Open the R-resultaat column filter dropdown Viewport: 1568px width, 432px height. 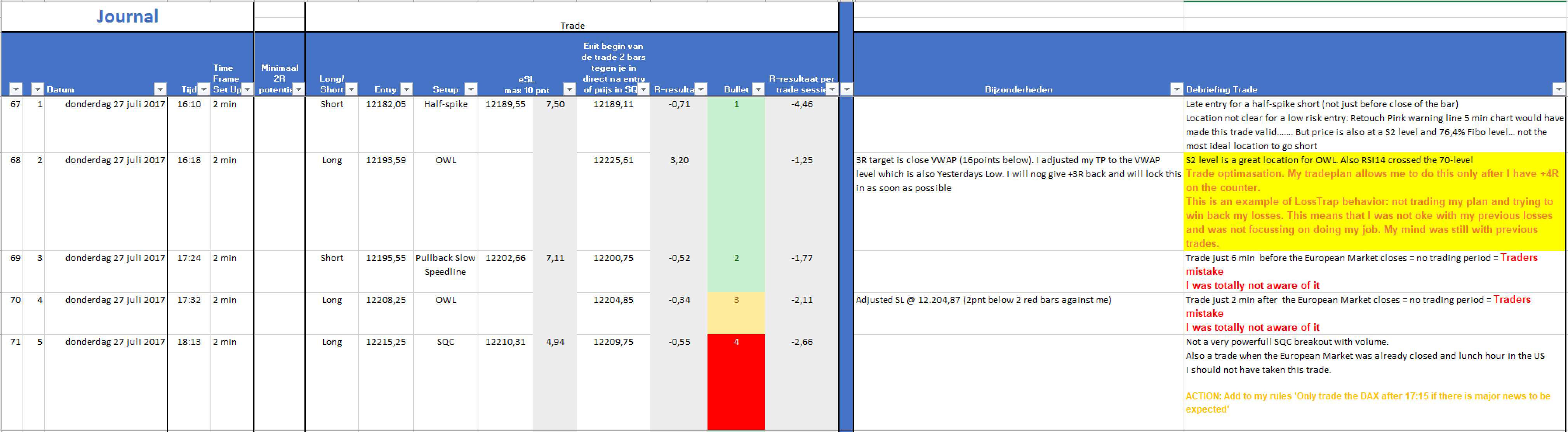click(x=701, y=89)
